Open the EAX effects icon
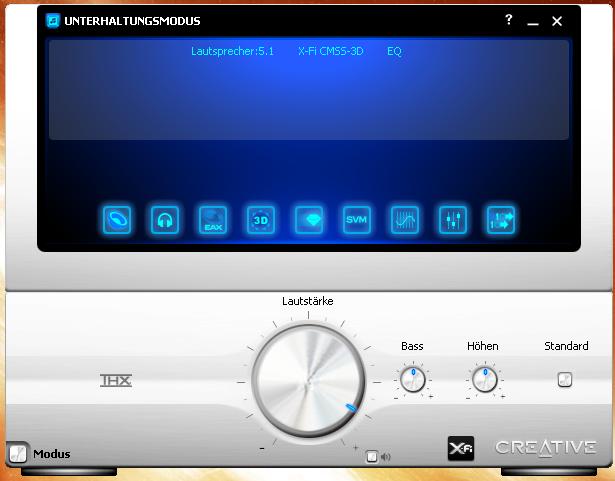 [213, 220]
